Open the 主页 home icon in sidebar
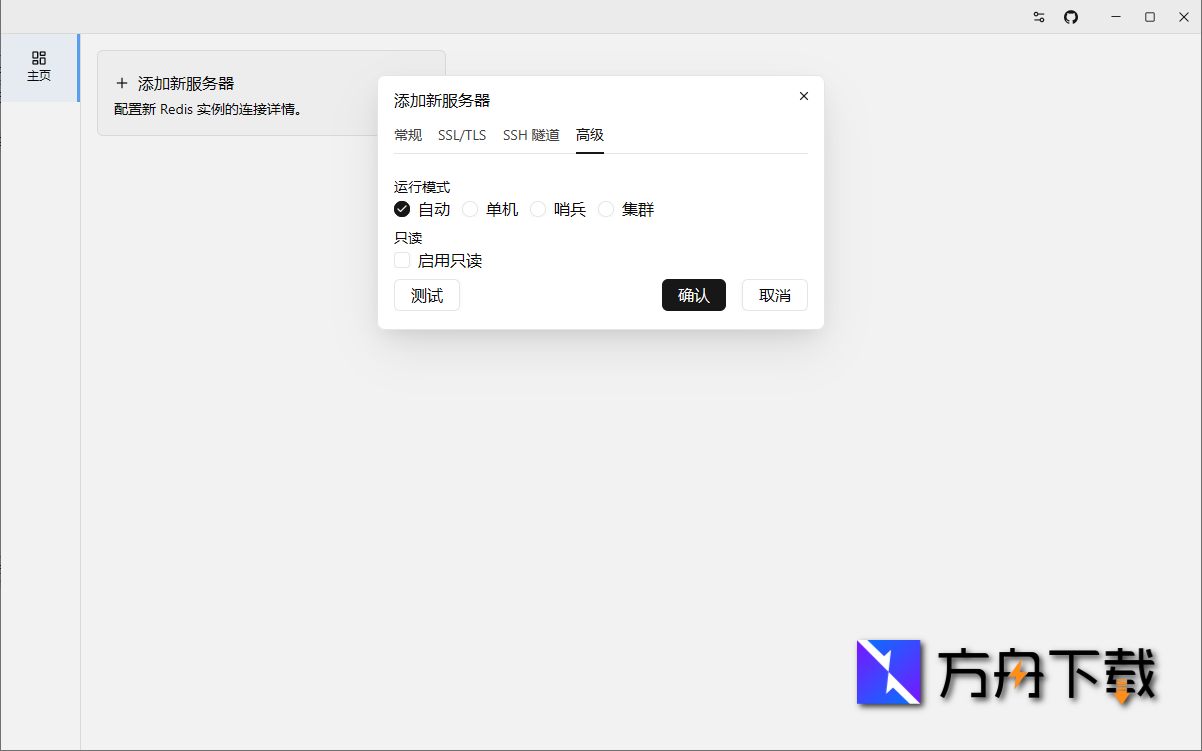Viewport: 1202px width, 751px height. pyautogui.click(x=40, y=67)
